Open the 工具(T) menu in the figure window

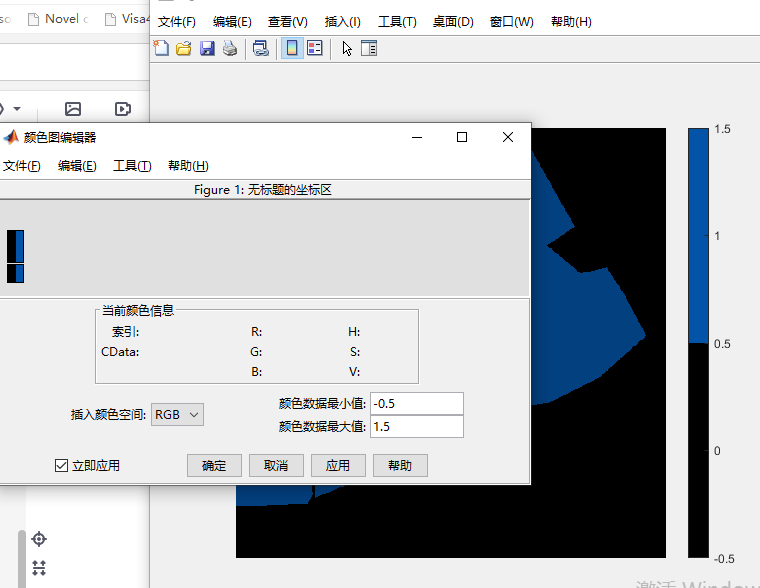[397, 22]
